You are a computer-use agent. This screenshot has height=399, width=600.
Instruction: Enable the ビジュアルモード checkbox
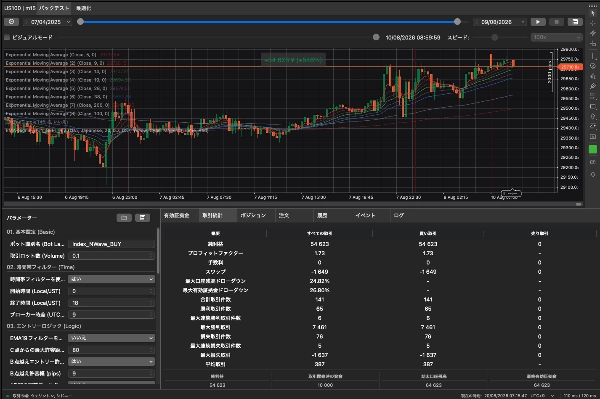(7, 37)
